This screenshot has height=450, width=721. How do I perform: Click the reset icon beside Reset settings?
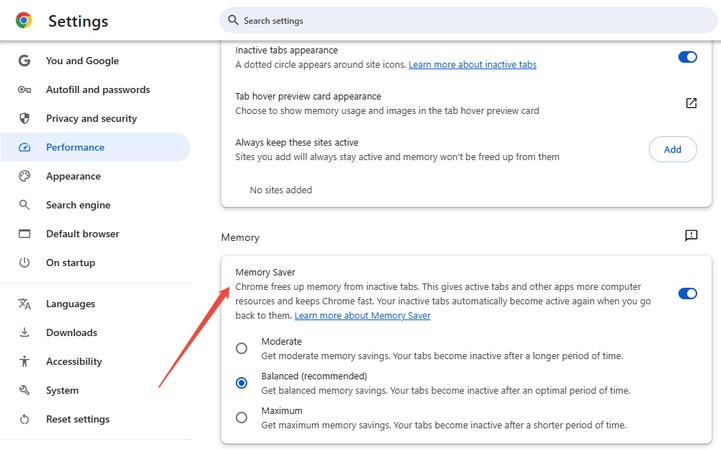point(24,419)
